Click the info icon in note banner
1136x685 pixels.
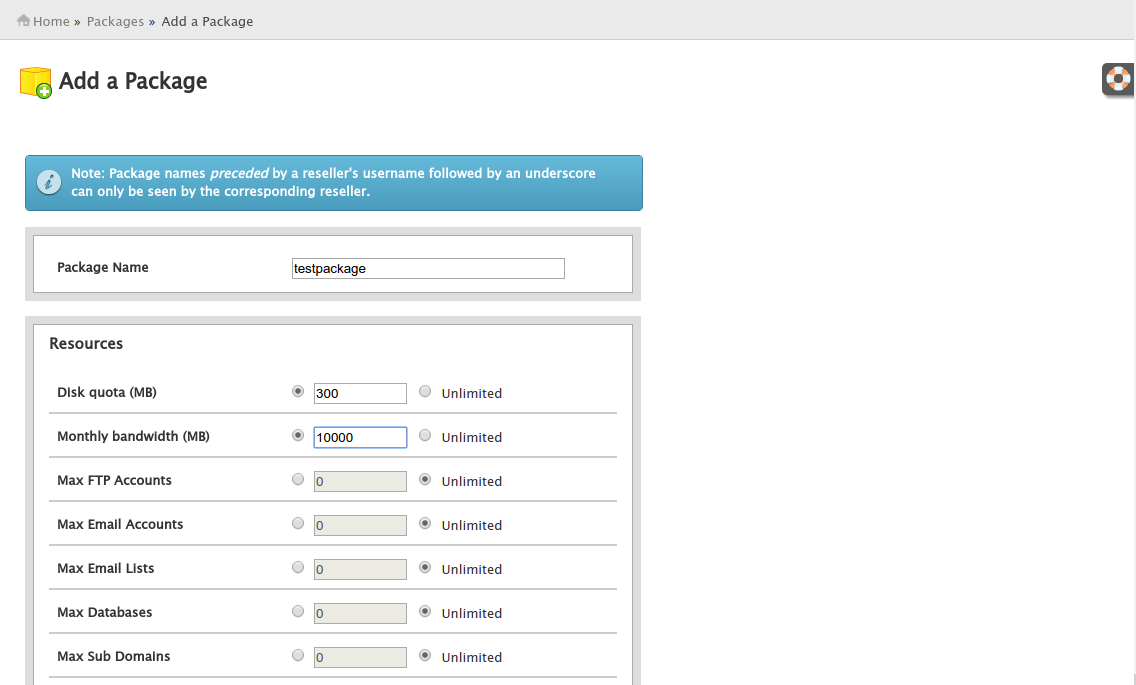[x=48, y=182]
